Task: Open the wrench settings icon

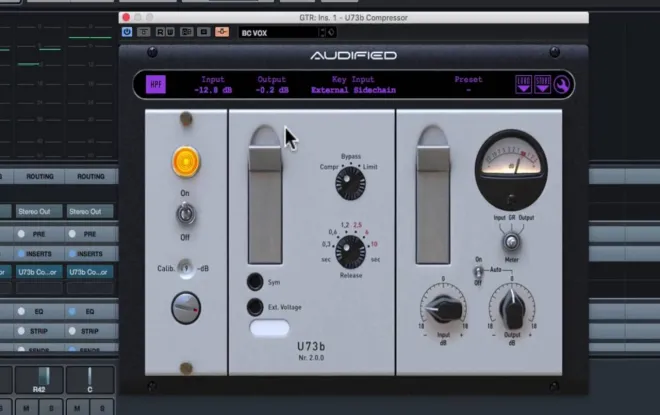Action: point(562,85)
